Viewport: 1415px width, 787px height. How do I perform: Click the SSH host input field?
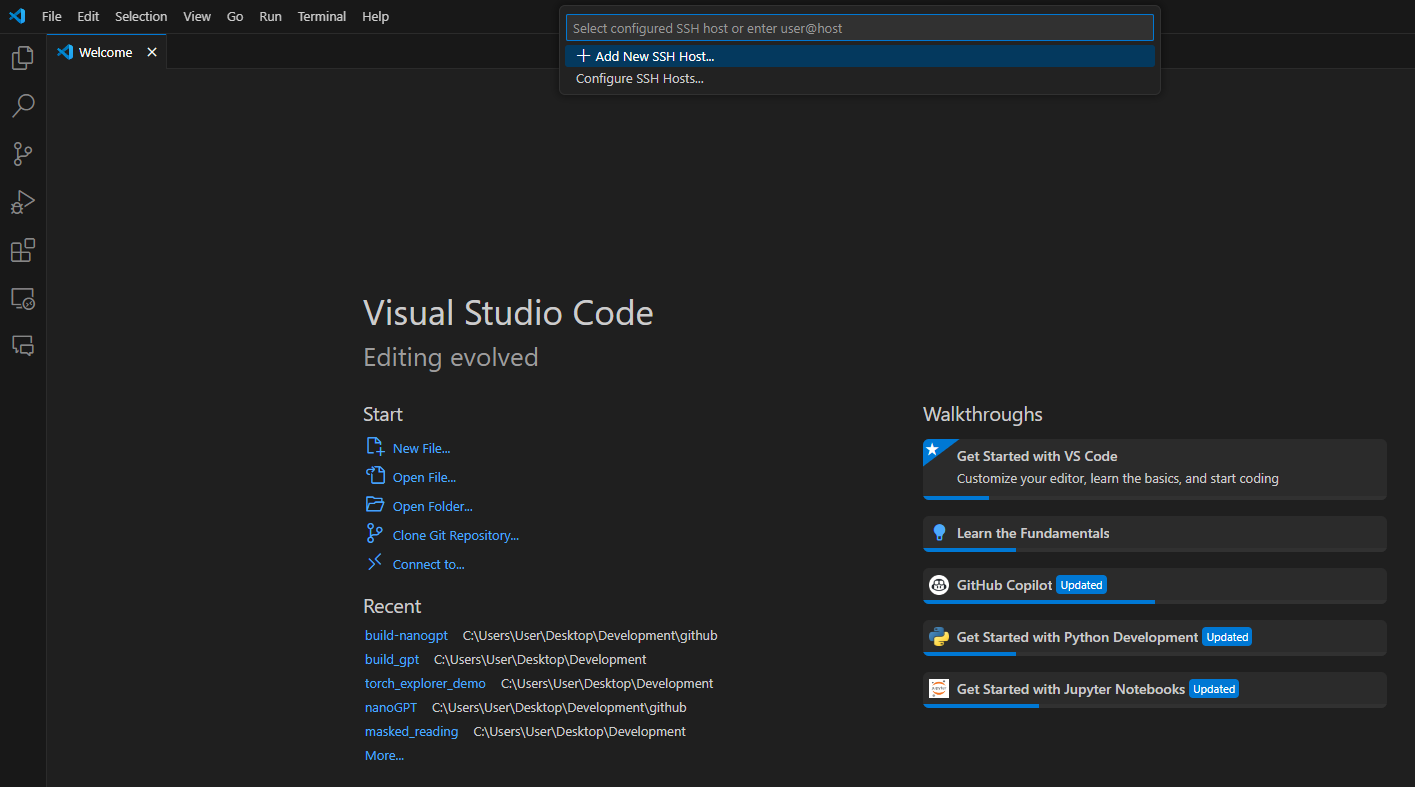click(858, 28)
